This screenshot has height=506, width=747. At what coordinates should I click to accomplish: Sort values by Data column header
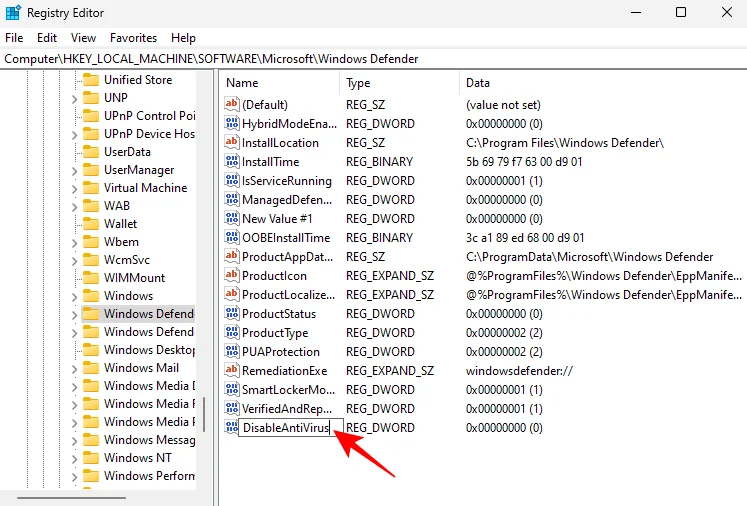pyautogui.click(x=603, y=83)
